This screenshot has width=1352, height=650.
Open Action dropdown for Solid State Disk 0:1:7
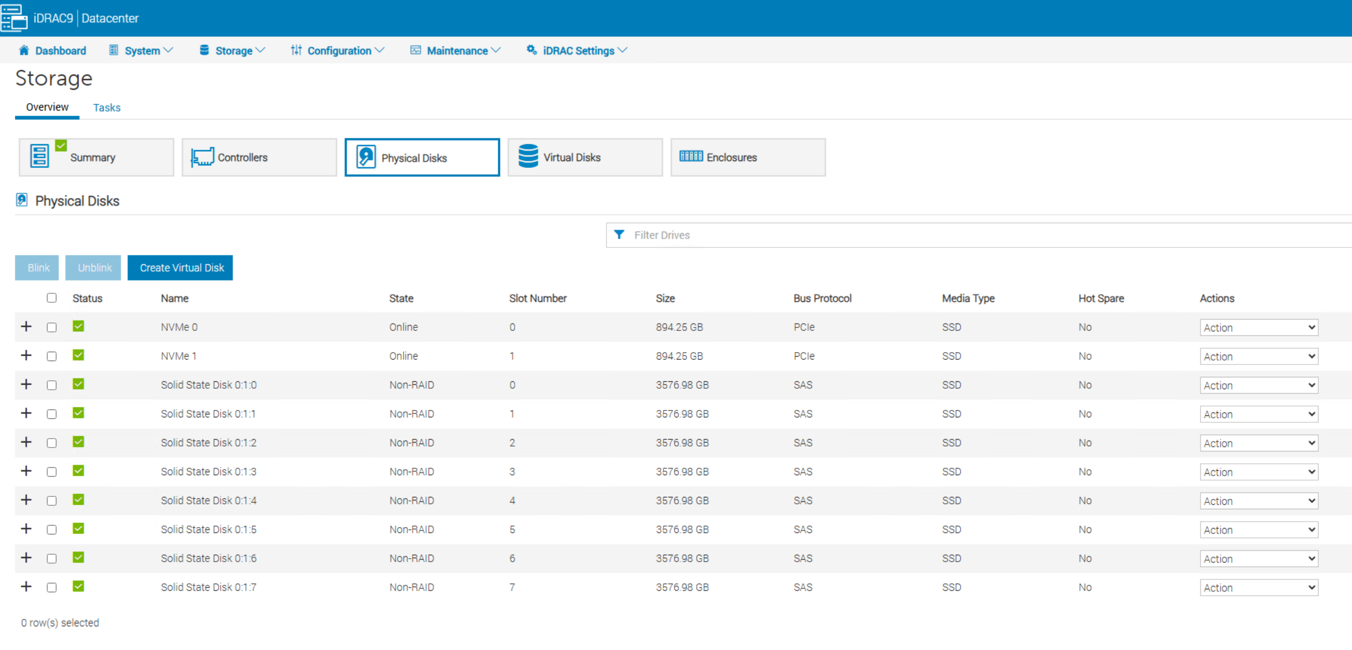(x=1258, y=588)
